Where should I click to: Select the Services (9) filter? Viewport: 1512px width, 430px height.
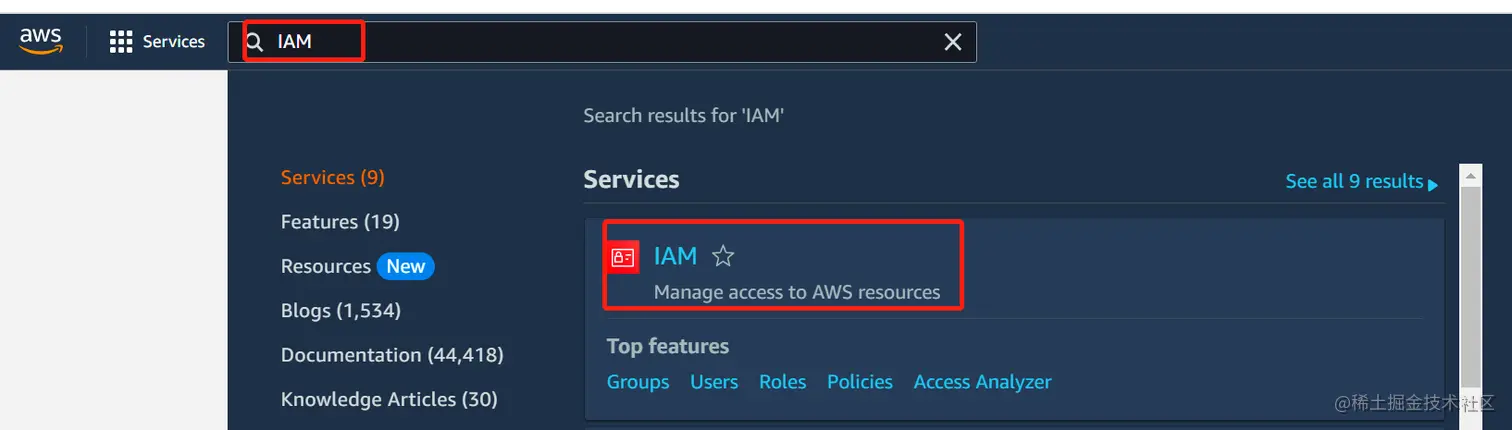[332, 177]
